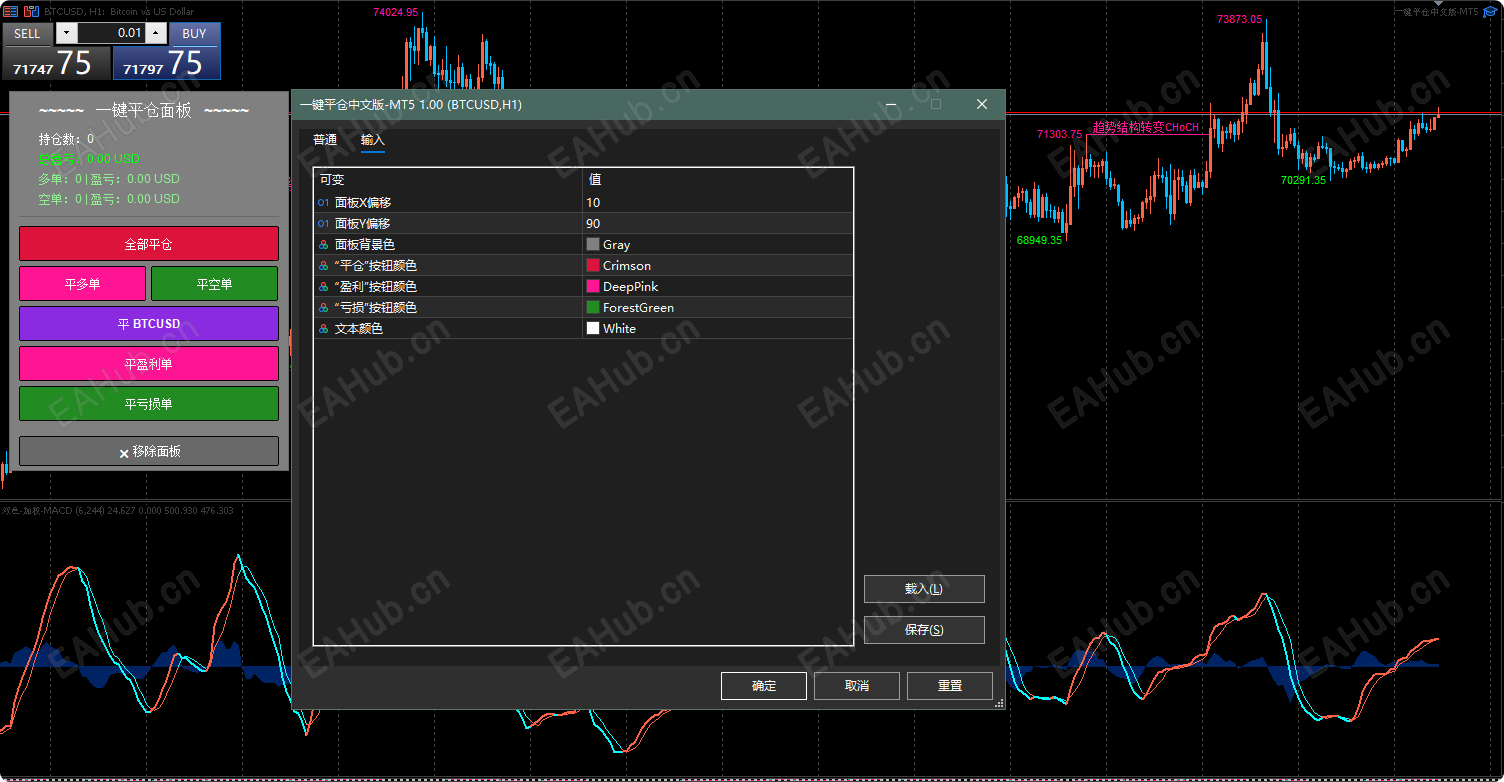Viewport: 1504px width, 782px height.
Task: Click the Crimson color swatch
Action: coord(593,265)
